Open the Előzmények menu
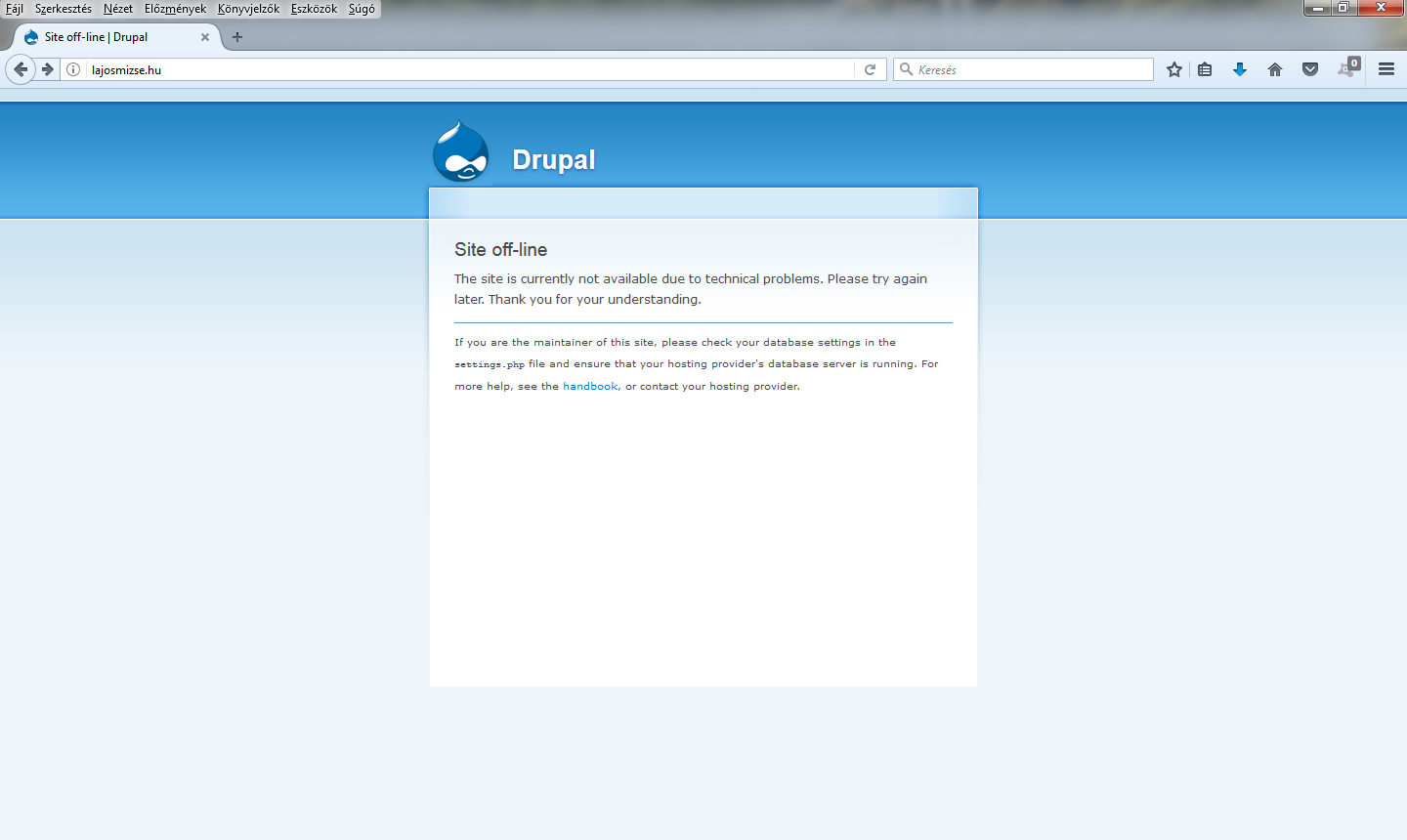The image size is (1407, 840). [175, 9]
